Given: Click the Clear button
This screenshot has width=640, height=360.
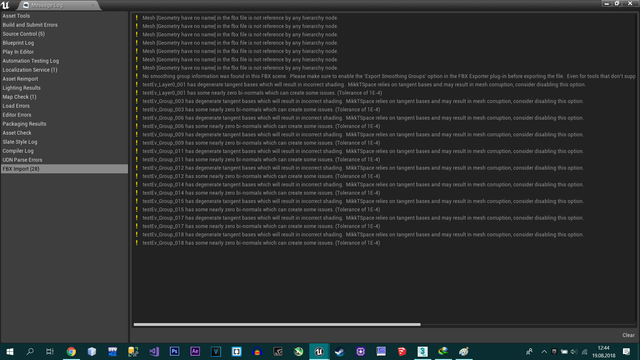Looking at the screenshot, I should (628, 335).
